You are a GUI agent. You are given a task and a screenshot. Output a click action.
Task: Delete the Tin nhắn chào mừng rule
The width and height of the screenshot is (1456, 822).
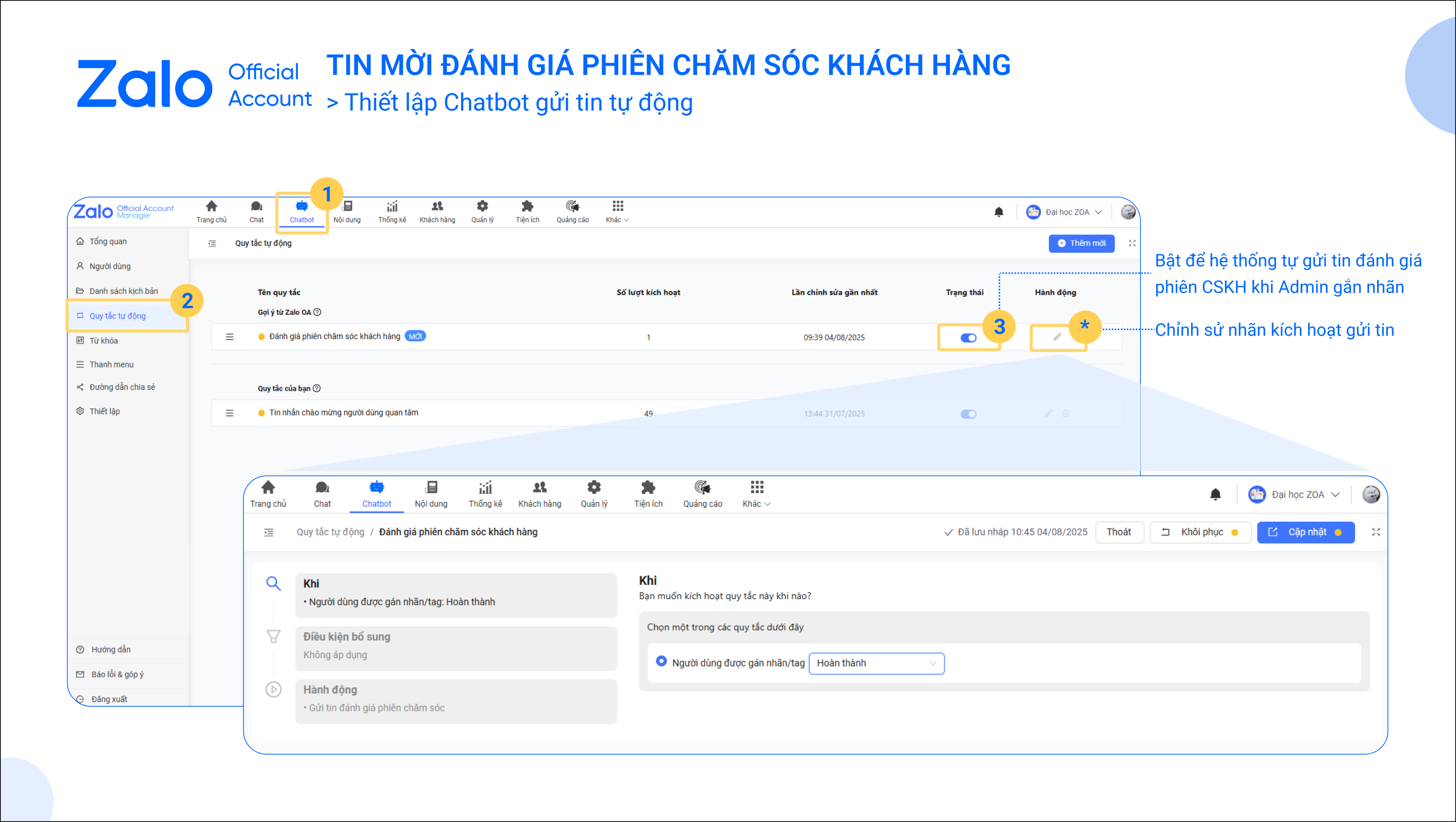(x=1065, y=413)
